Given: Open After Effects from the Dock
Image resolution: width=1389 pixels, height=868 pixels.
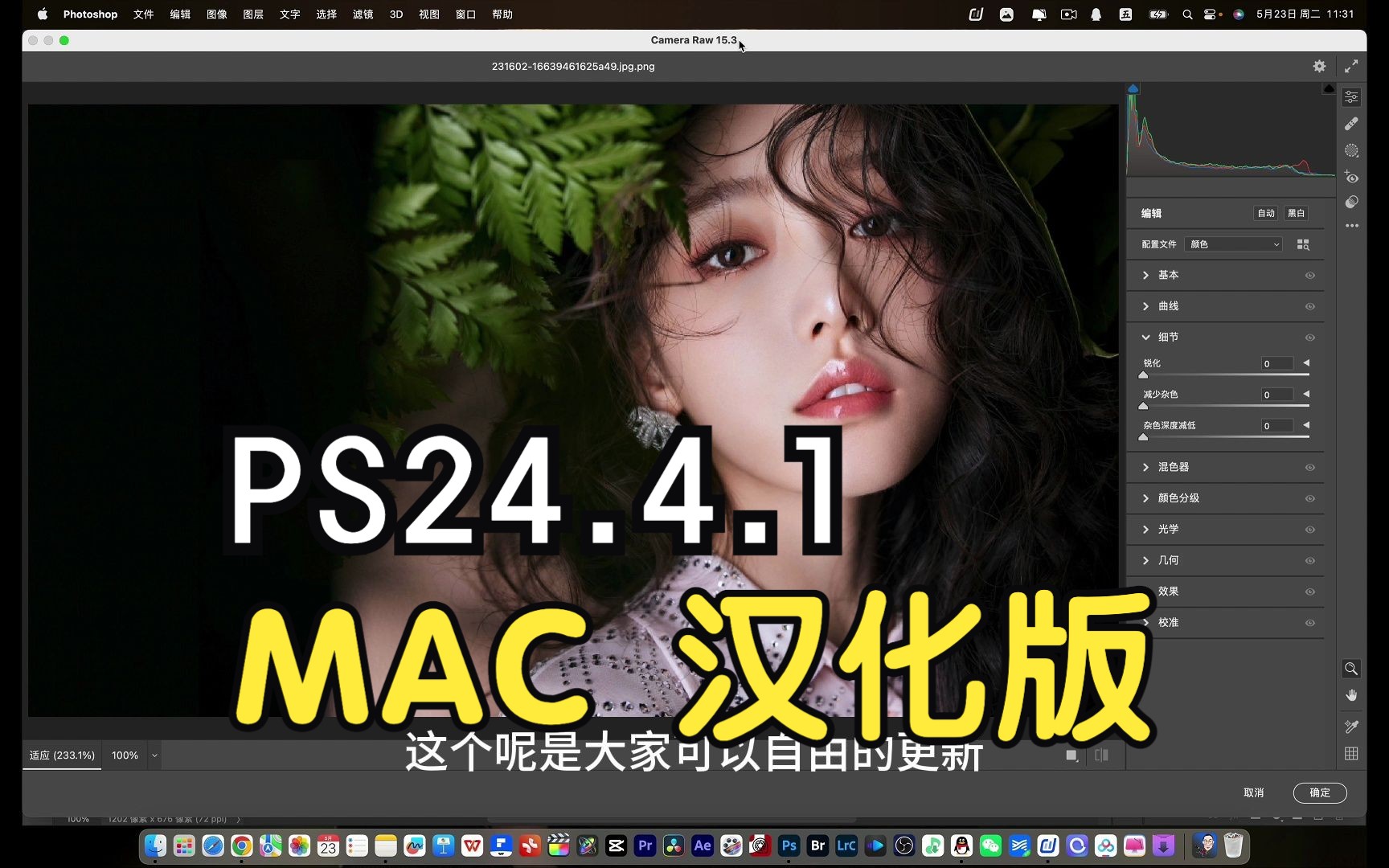Looking at the screenshot, I should [703, 845].
